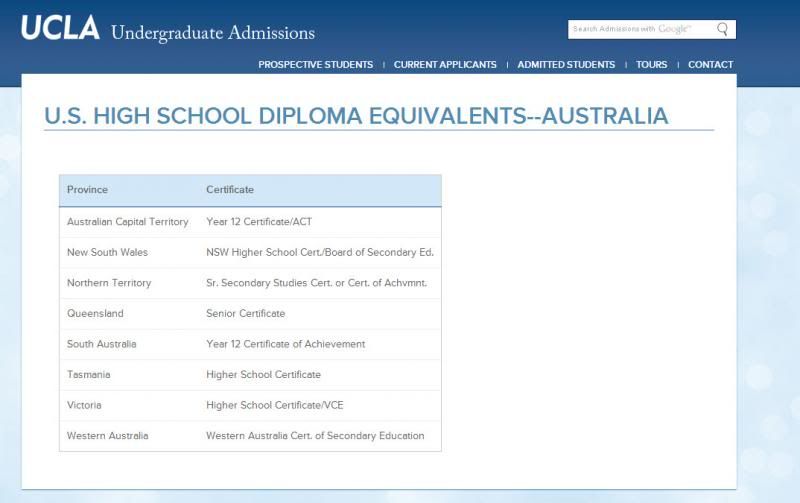Select Queensland cell
Screen dimensions: 800x503
point(95,314)
